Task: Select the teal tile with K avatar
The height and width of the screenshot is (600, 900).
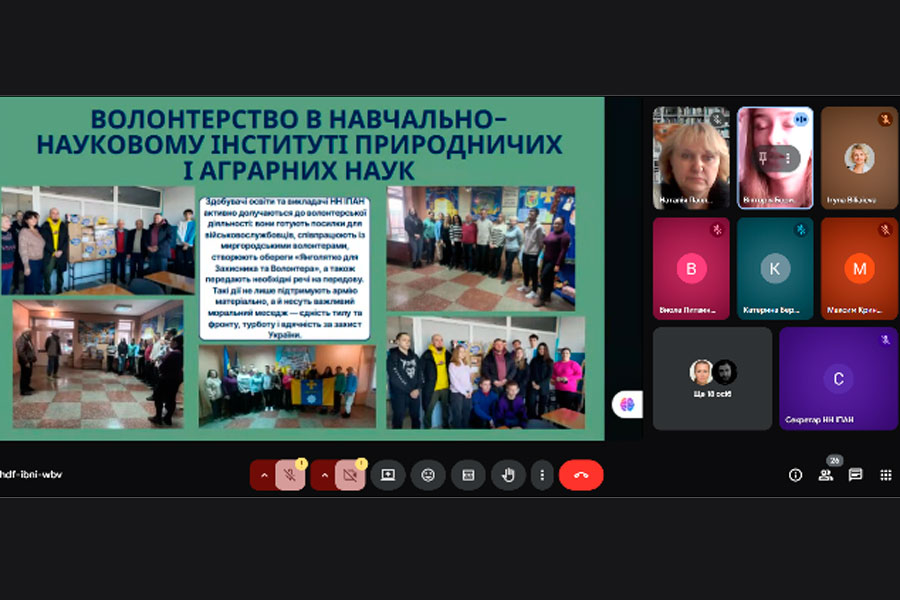Action: pyautogui.click(x=775, y=268)
